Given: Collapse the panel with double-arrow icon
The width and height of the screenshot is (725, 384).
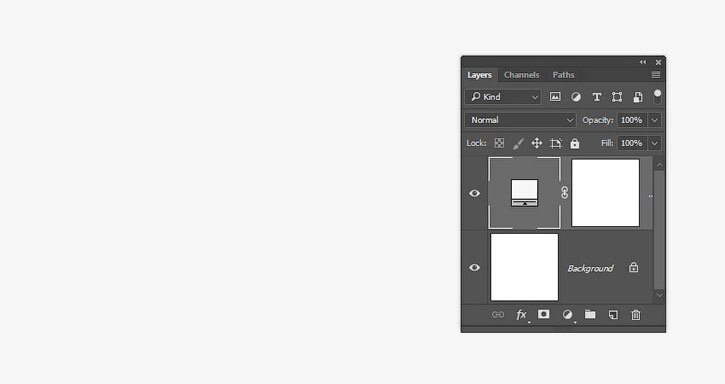Looking at the screenshot, I should (x=643, y=62).
